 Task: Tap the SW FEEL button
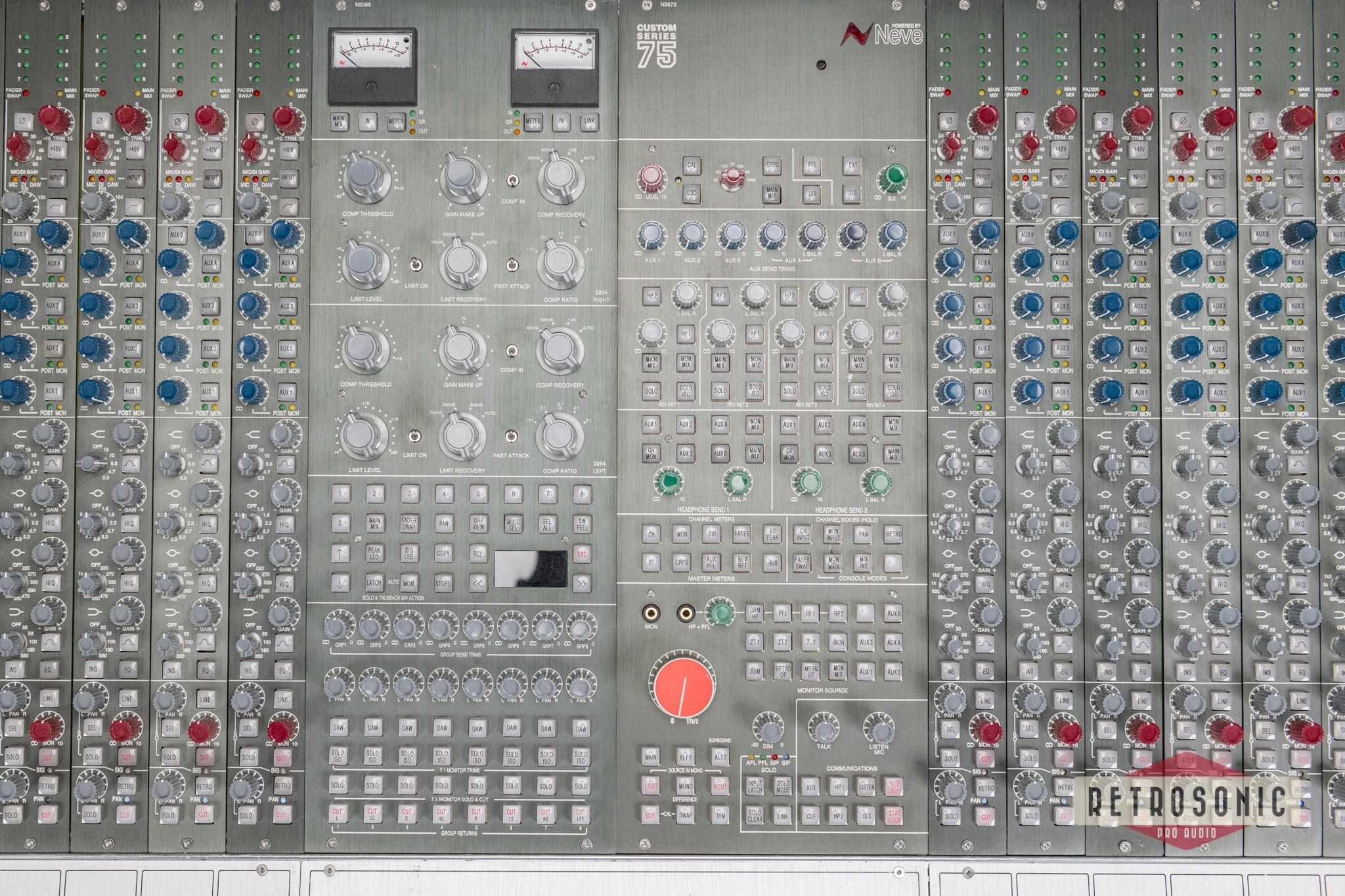pos(581,524)
